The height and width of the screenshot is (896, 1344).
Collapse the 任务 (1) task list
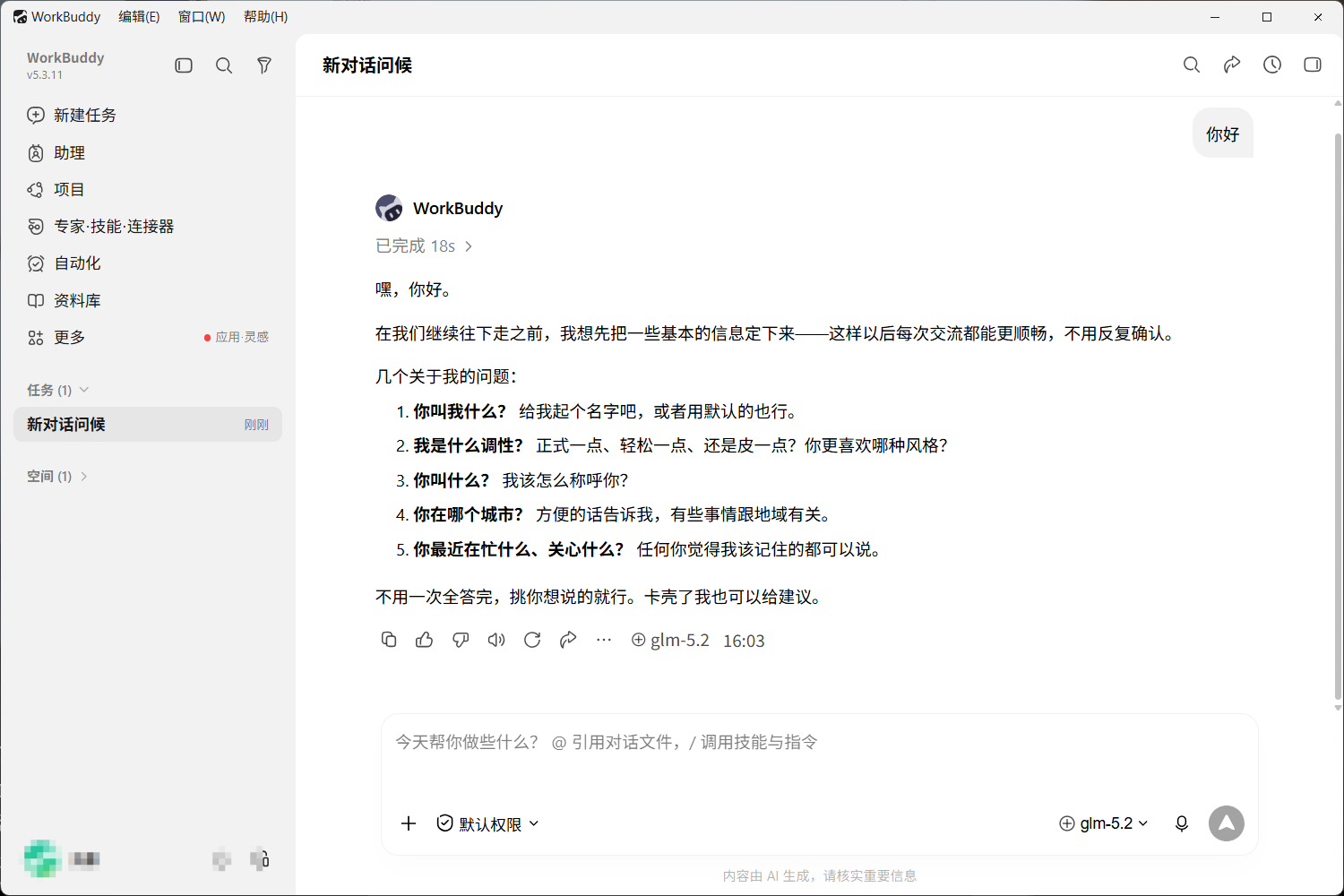pos(58,390)
